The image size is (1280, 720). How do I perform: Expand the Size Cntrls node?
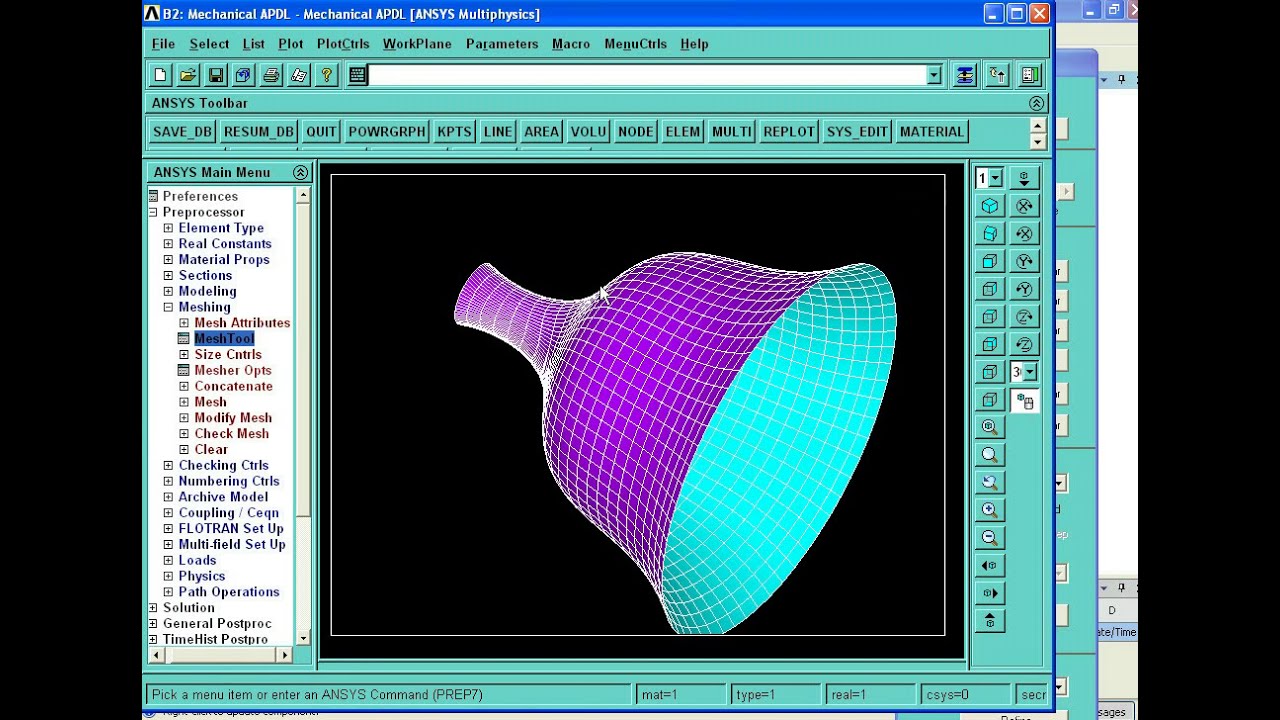(x=184, y=355)
